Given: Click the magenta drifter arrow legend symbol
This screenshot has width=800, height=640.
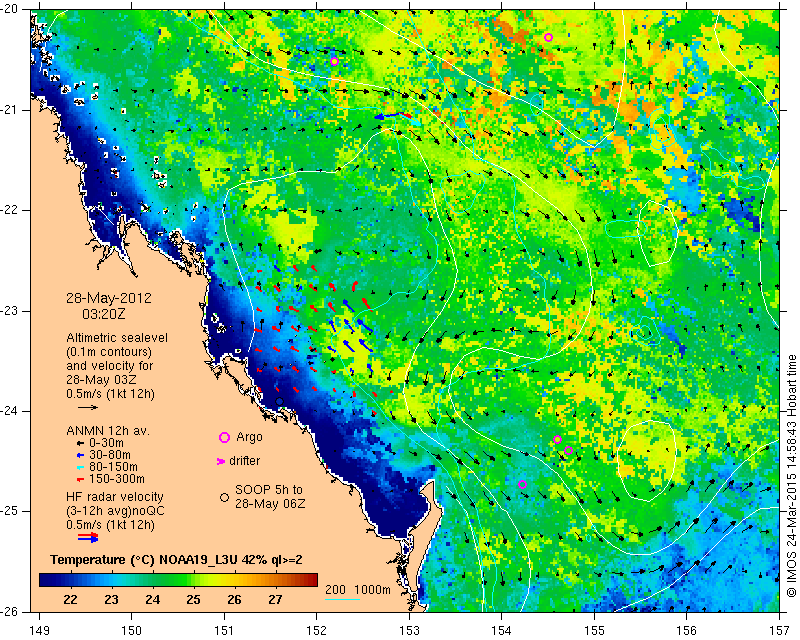Looking at the screenshot, I should pyautogui.click(x=221, y=461).
